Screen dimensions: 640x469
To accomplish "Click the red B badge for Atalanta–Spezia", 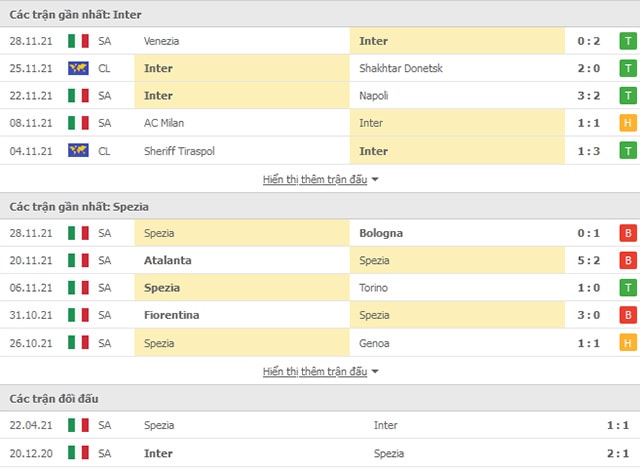I will [x=628, y=260].
